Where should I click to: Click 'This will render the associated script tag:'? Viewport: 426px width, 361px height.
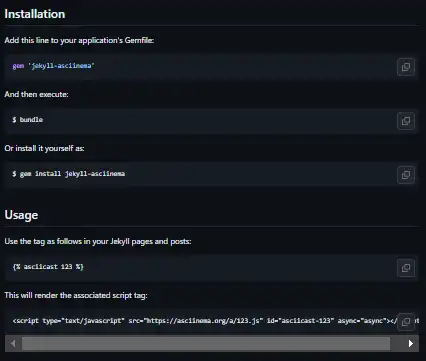[x=76, y=295]
